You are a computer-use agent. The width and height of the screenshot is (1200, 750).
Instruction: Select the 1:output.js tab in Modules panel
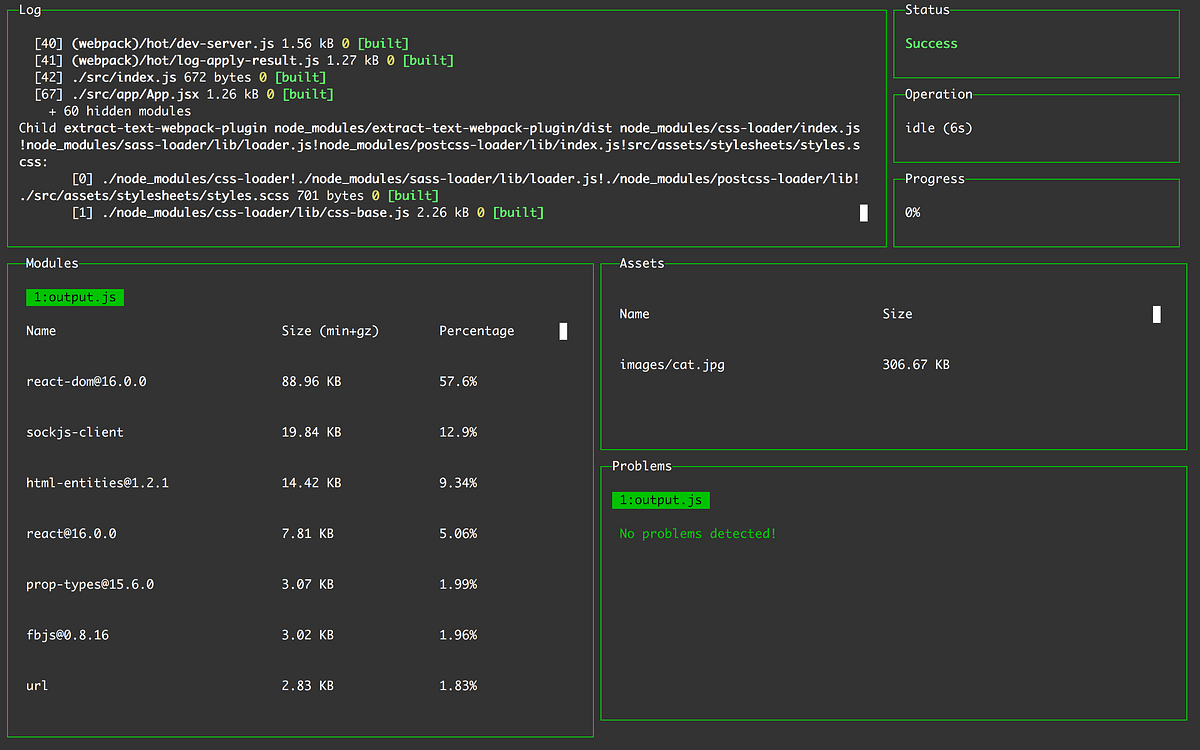[74, 297]
